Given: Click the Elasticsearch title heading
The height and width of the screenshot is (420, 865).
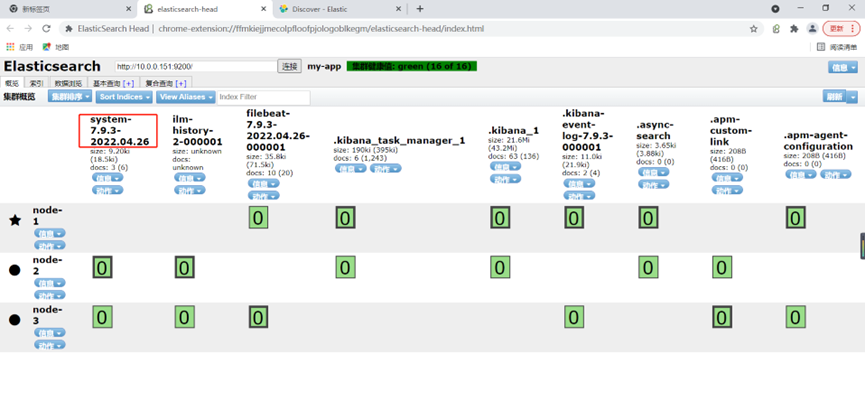Looking at the screenshot, I should click(x=52, y=66).
